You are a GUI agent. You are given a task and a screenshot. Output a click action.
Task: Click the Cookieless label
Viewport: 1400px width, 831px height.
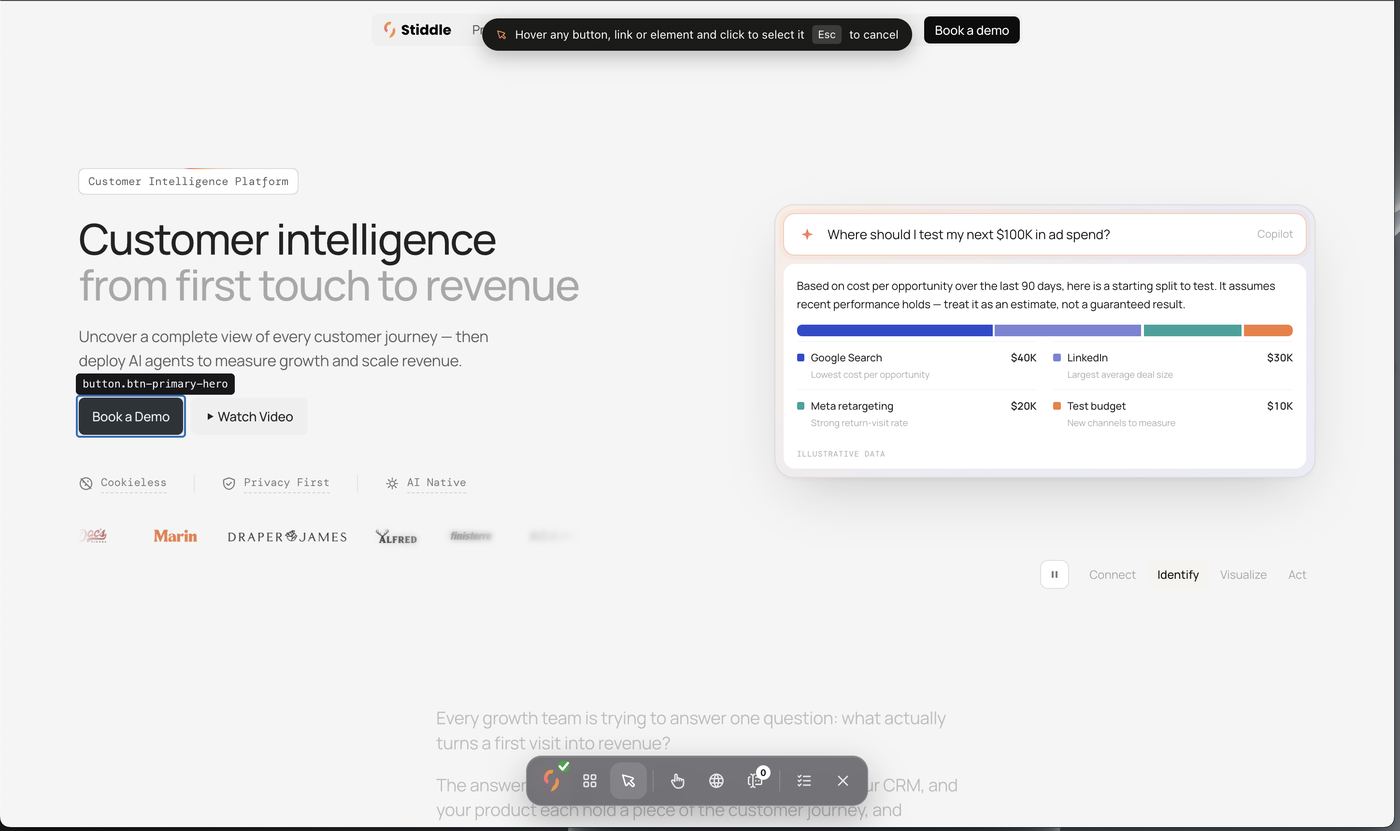(133, 483)
